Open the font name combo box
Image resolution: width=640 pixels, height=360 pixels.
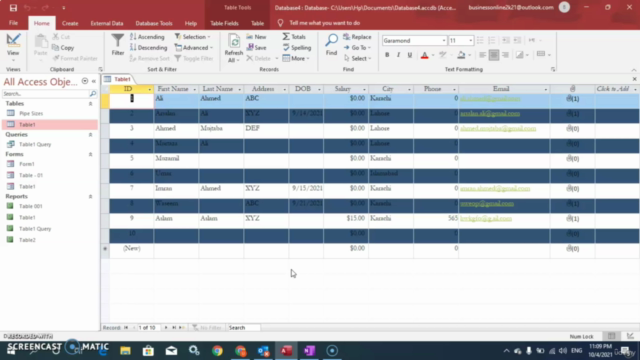tap(414, 40)
